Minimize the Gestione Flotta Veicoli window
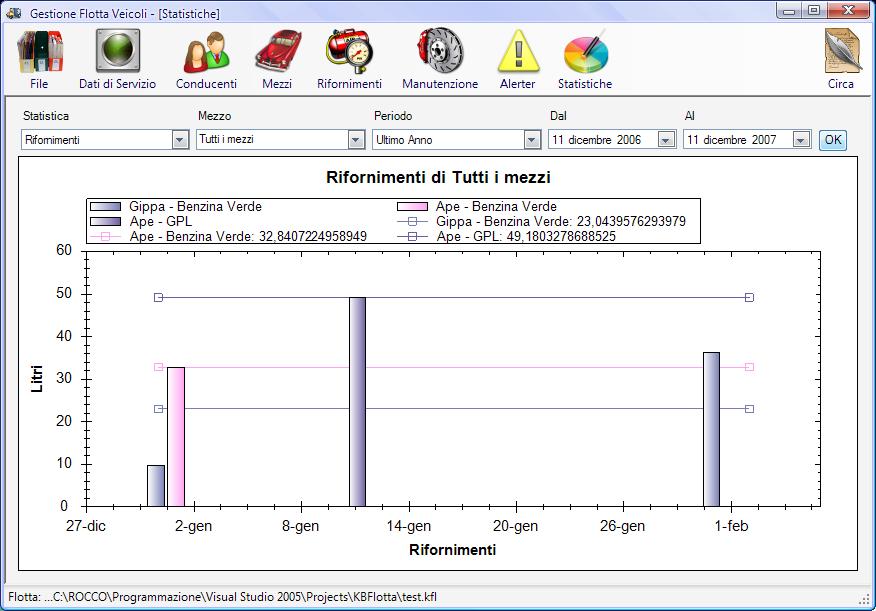The width and height of the screenshot is (876, 611). (x=789, y=10)
